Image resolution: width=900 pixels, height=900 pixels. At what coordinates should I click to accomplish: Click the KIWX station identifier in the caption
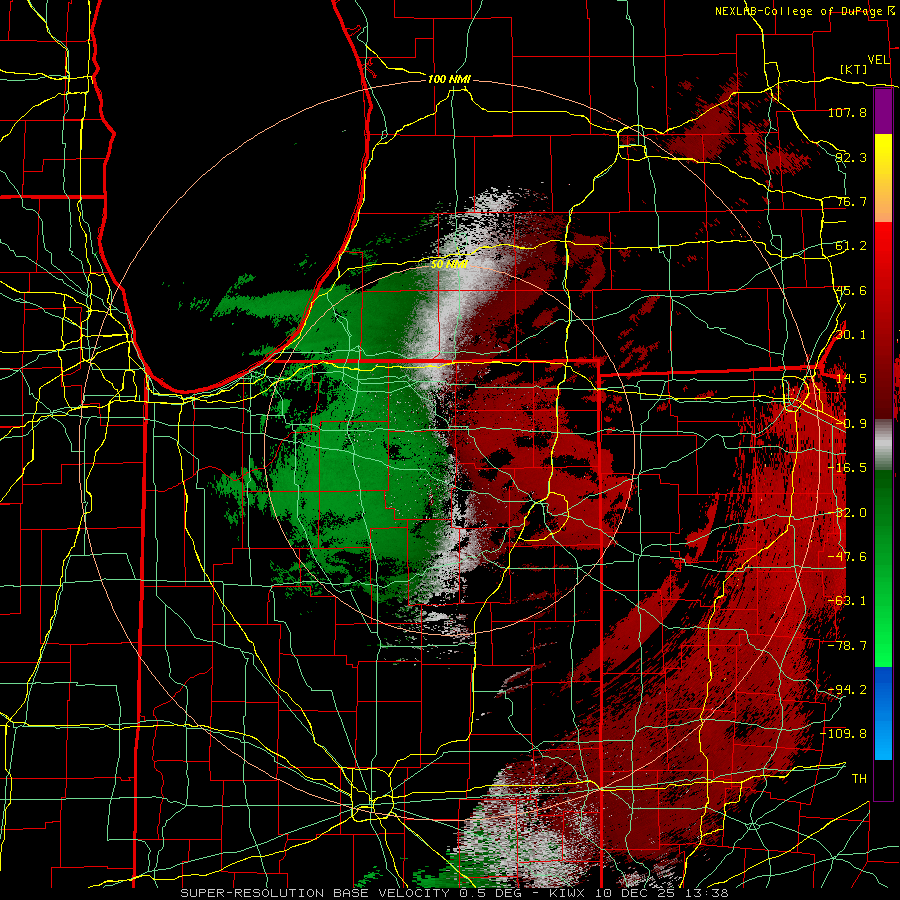click(x=568, y=893)
